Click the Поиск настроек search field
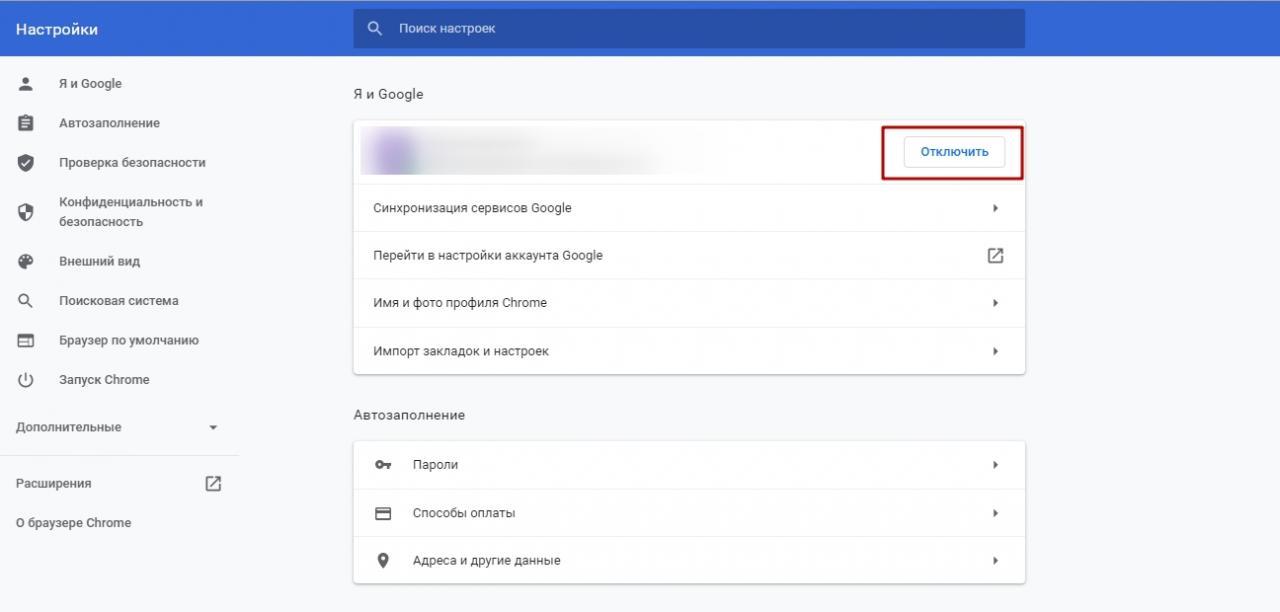1280x612 pixels. [689, 28]
